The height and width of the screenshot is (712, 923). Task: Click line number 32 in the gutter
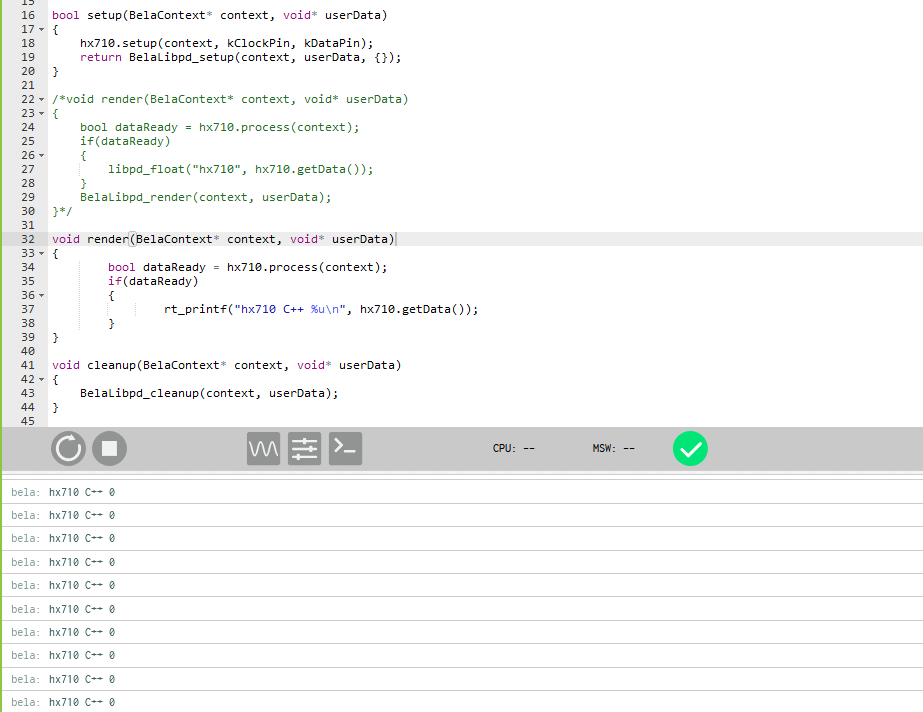[27, 240]
